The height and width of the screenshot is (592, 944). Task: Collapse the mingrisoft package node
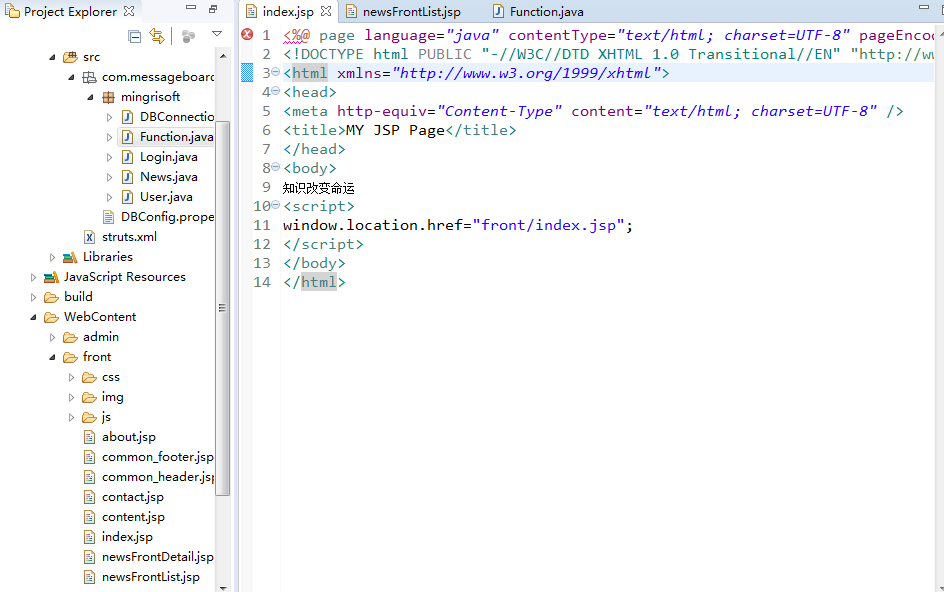(90, 97)
